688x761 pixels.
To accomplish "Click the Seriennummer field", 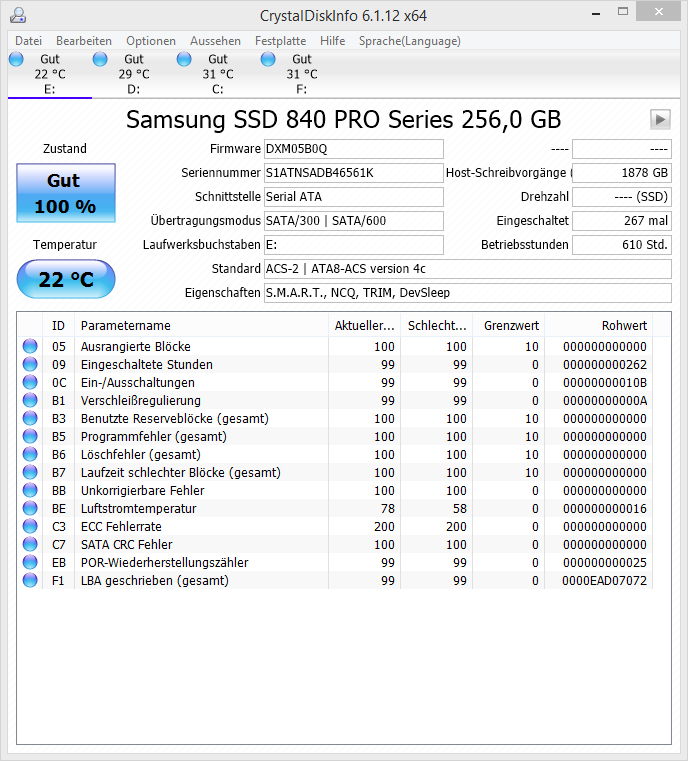I will tap(354, 173).
